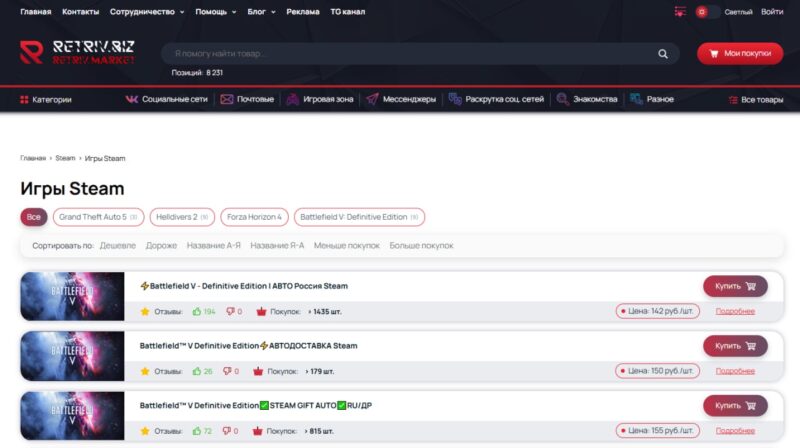Screen dimensions: 800x448
Task: Open TG канал link
Action: 347,12
